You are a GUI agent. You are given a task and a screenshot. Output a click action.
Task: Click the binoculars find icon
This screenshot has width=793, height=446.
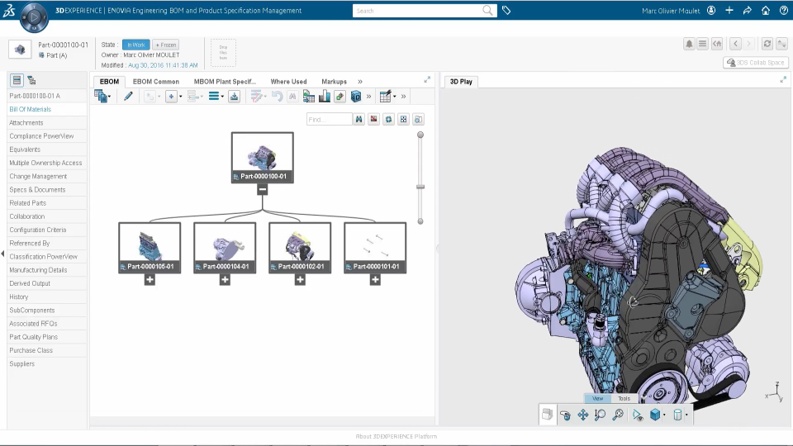pyautogui.click(x=359, y=119)
